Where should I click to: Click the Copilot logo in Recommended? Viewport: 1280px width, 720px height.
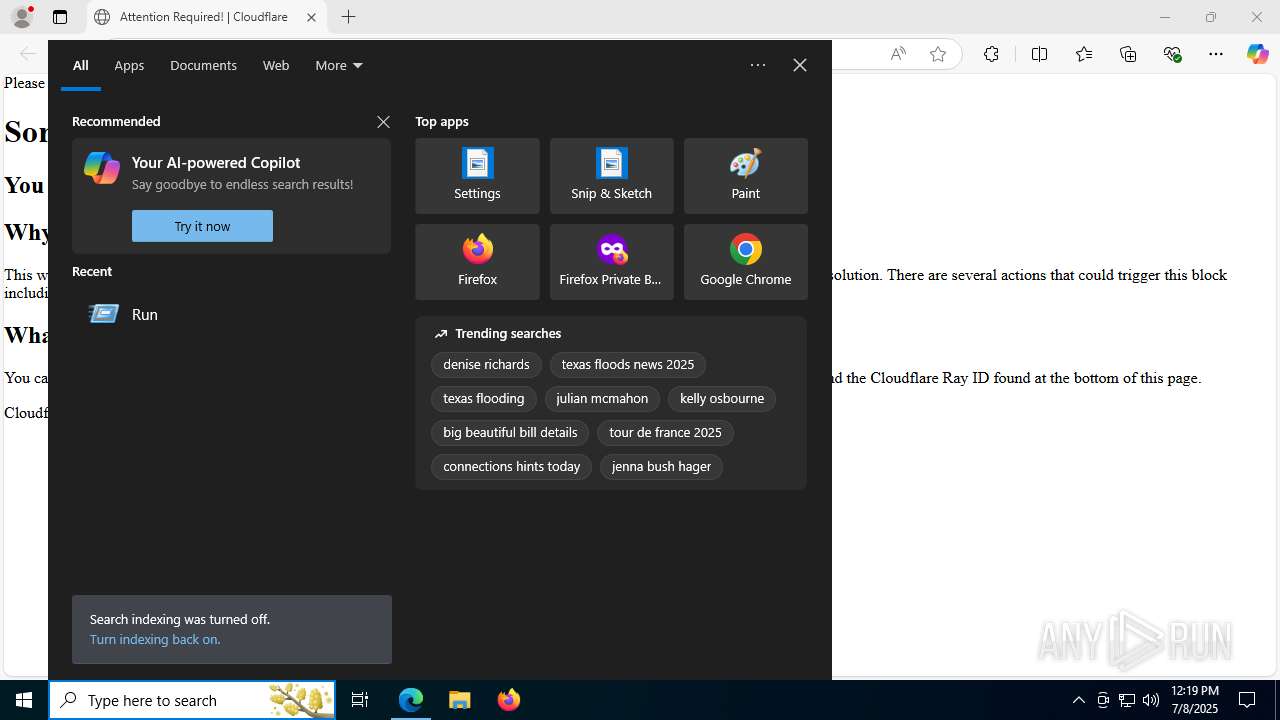point(102,168)
